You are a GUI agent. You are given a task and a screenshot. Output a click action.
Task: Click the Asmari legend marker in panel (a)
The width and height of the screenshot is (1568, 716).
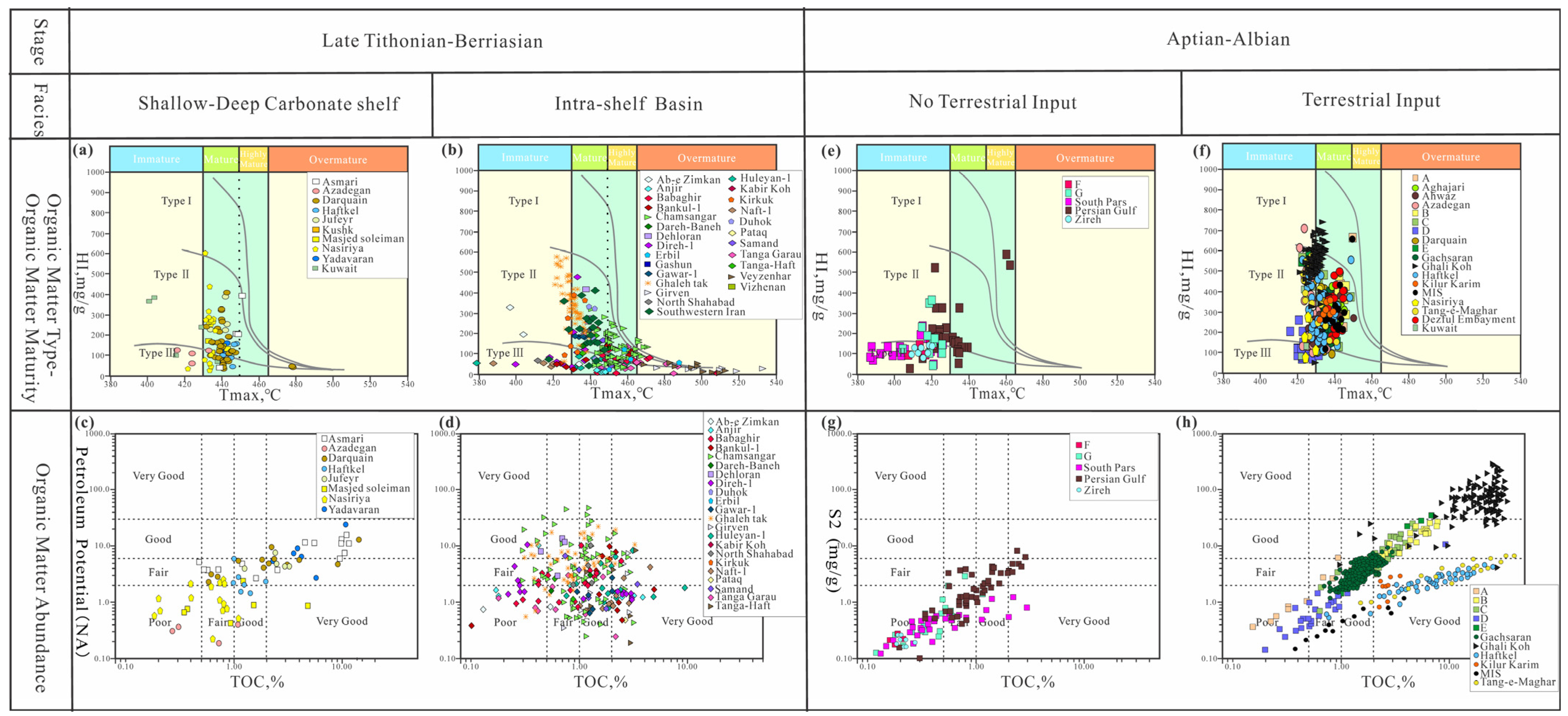(316, 182)
